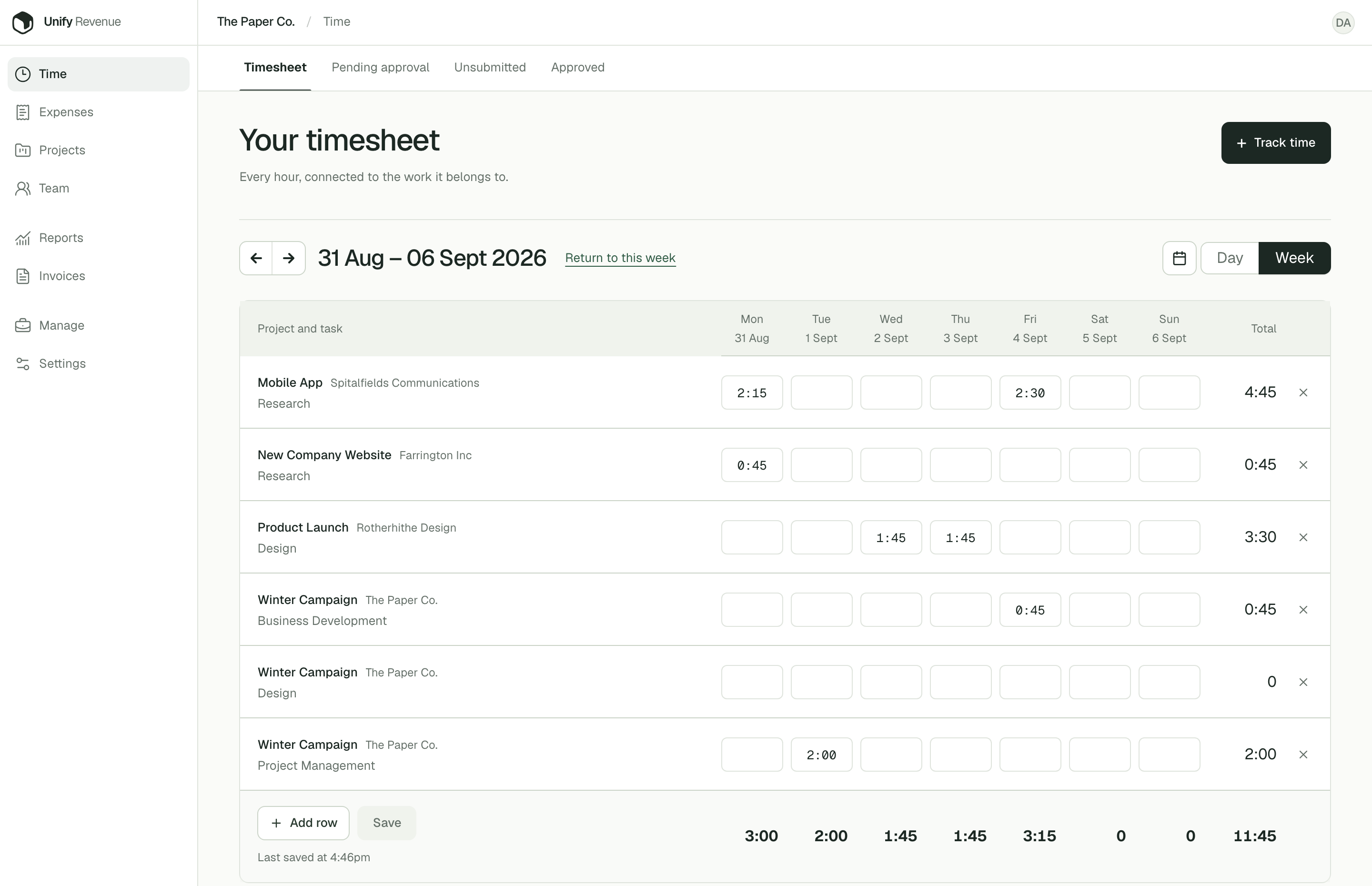Click the Track time button
The image size is (1372, 886).
pyautogui.click(x=1276, y=143)
